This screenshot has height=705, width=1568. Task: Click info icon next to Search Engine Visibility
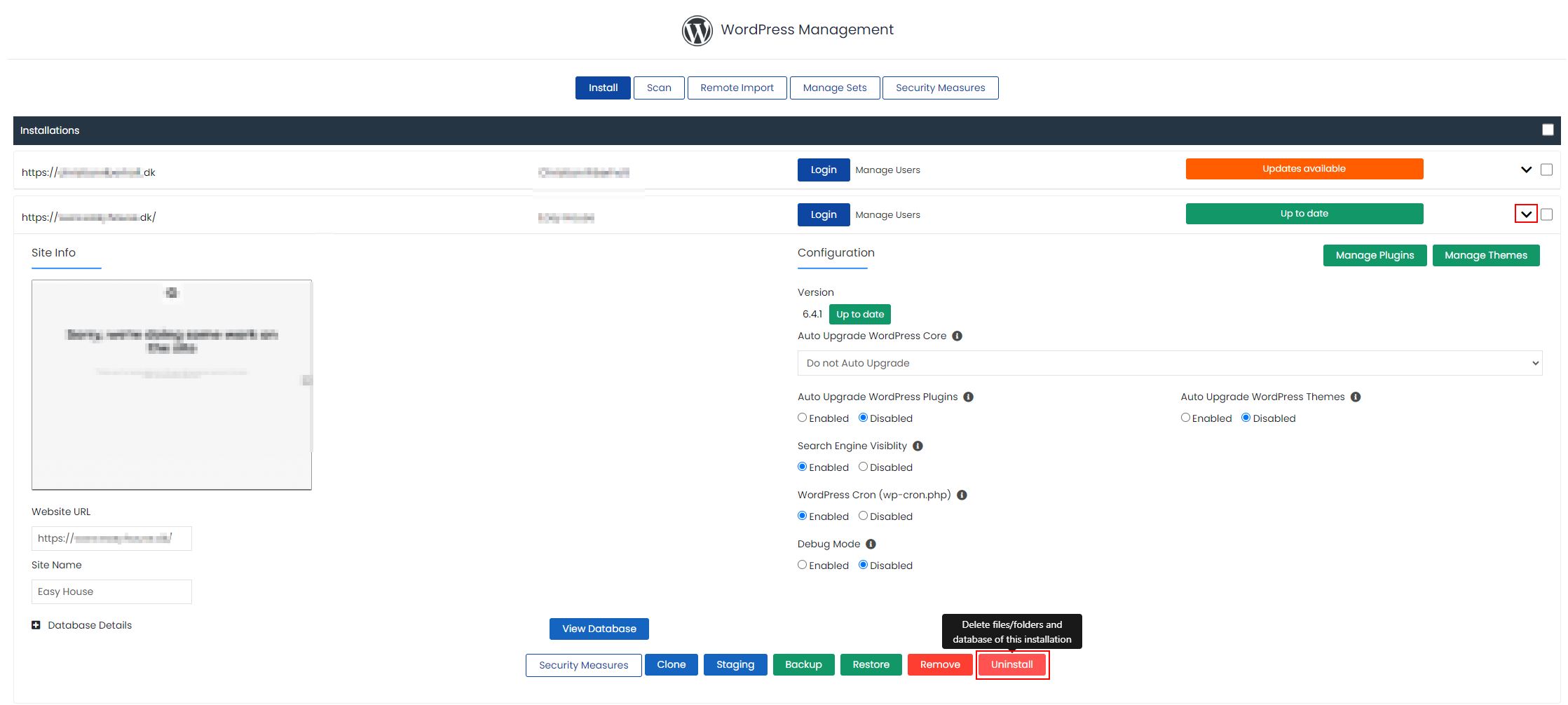click(918, 446)
